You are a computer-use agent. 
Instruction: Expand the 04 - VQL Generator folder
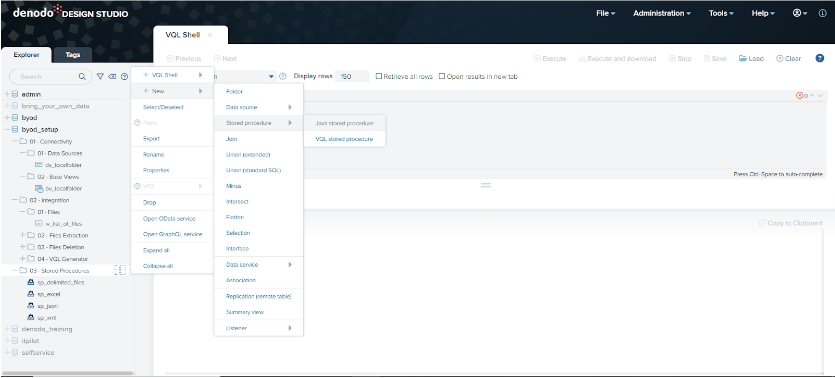pyautogui.click(x=22, y=259)
